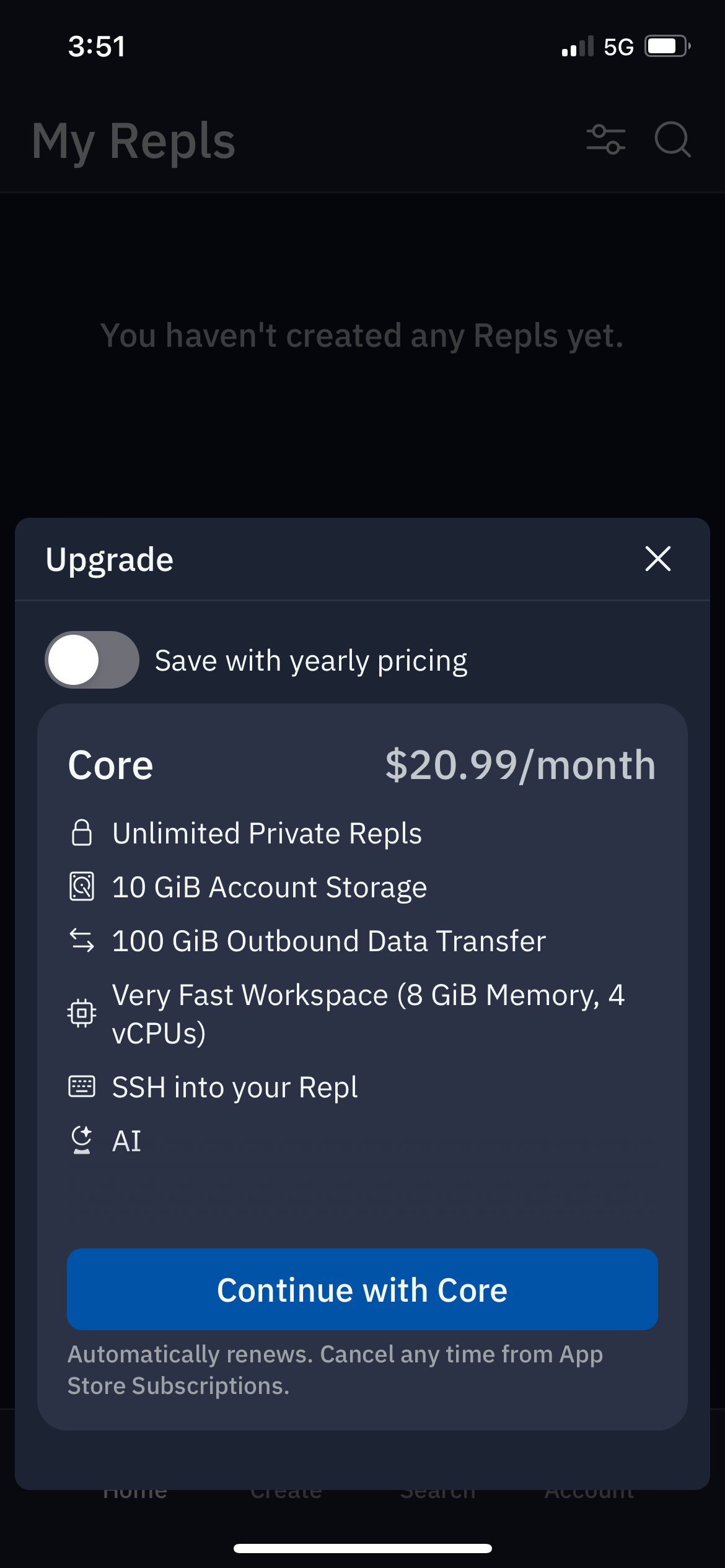The width and height of the screenshot is (725, 1568).
Task: Enable the yearly pricing toggle
Action: (x=92, y=660)
